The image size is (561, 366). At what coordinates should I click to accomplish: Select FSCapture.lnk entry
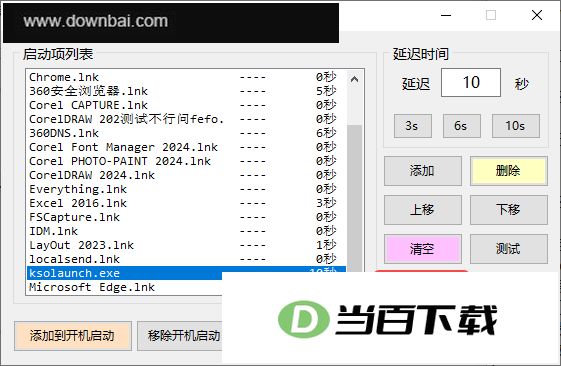tap(186, 217)
